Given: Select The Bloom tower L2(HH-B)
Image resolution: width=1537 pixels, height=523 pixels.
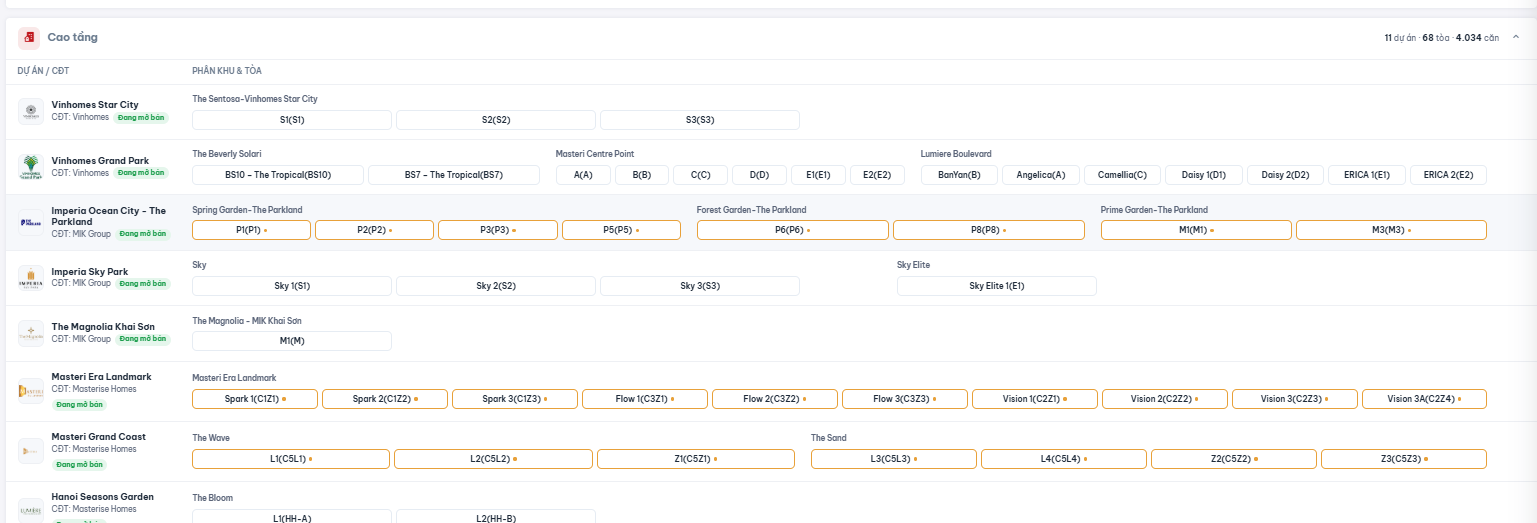Looking at the screenshot, I should click(x=496, y=517).
